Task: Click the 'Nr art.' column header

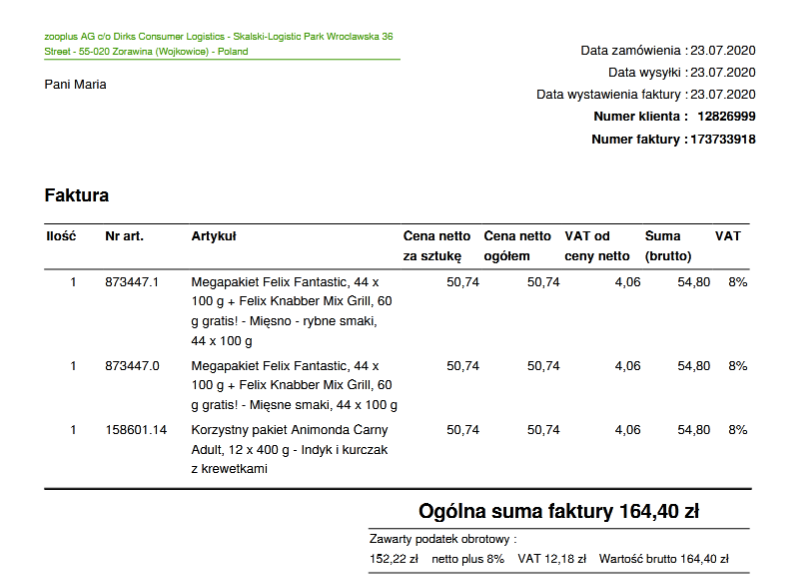Action: pos(124,236)
